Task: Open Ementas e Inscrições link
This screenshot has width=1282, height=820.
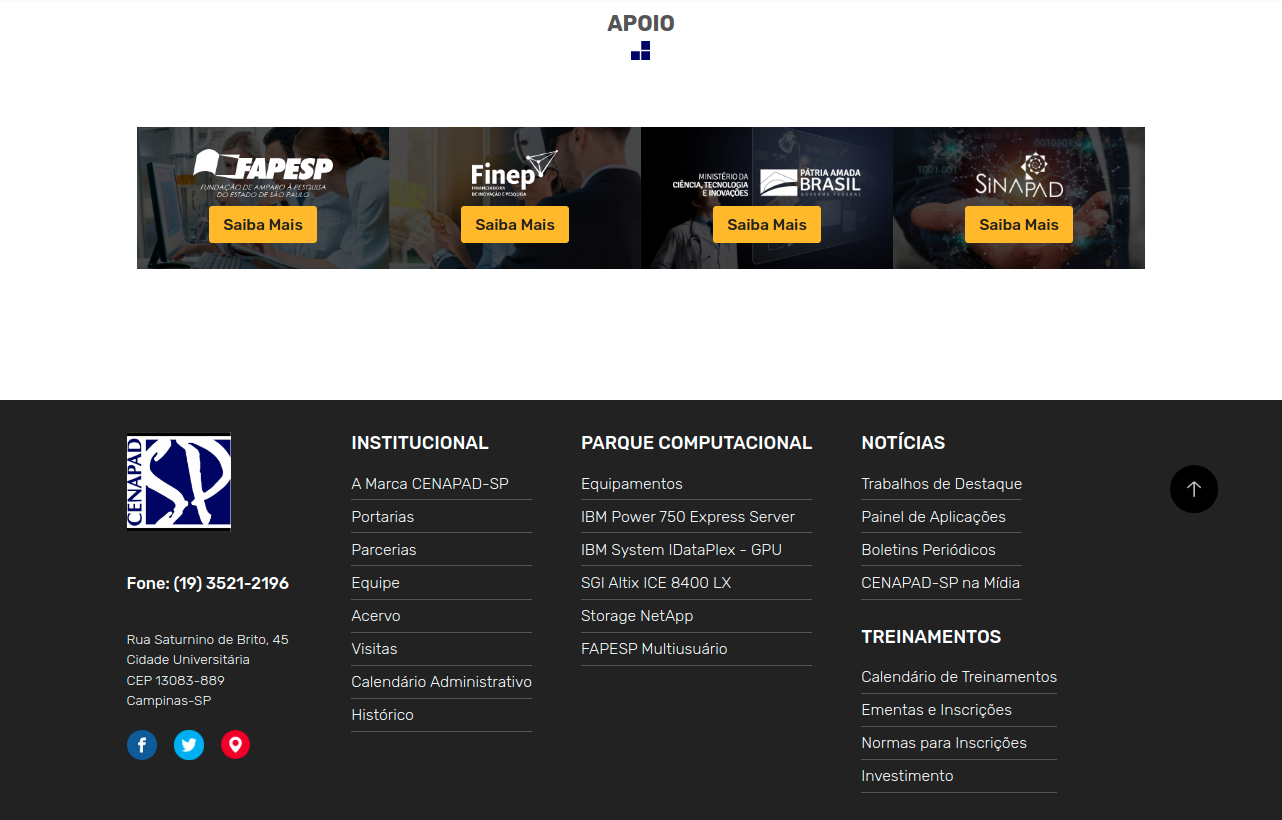Action: tap(937, 710)
